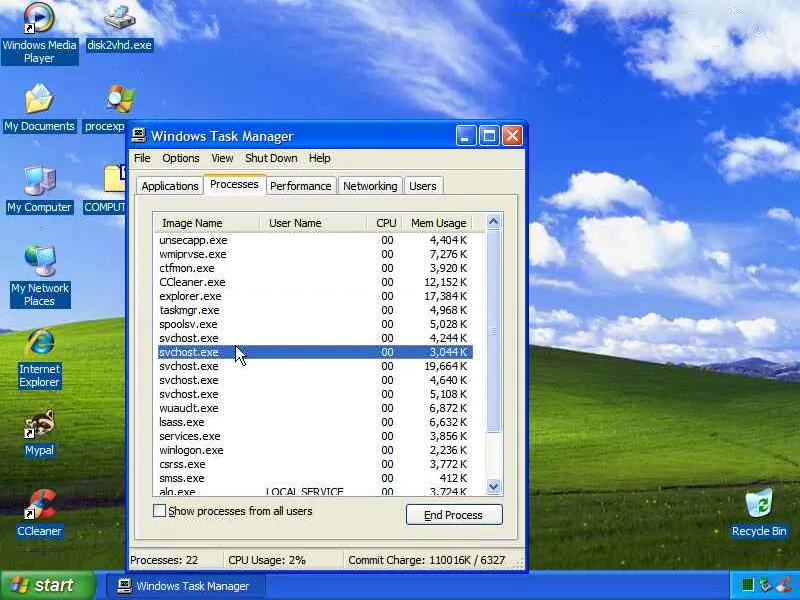Select the CCleaner.exe process

[315, 282]
